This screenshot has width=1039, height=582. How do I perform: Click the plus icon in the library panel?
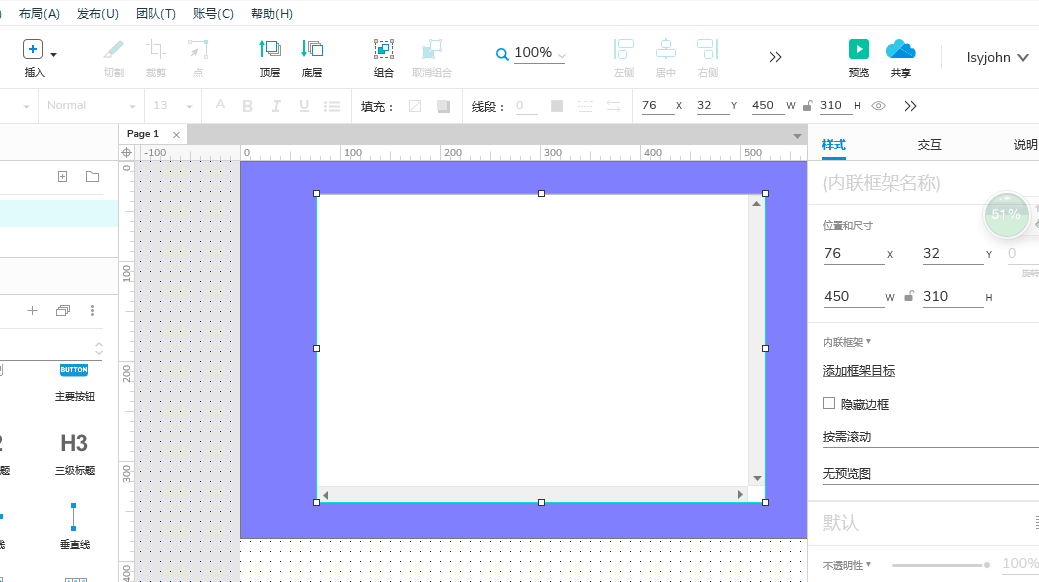tap(32, 310)
